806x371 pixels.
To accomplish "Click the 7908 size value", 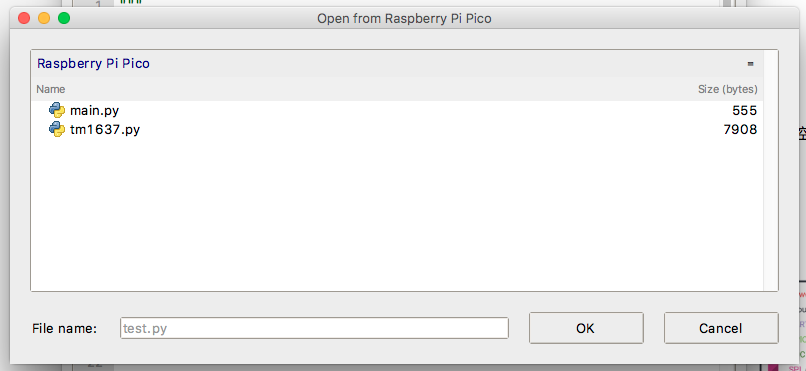I will [740, 129].
